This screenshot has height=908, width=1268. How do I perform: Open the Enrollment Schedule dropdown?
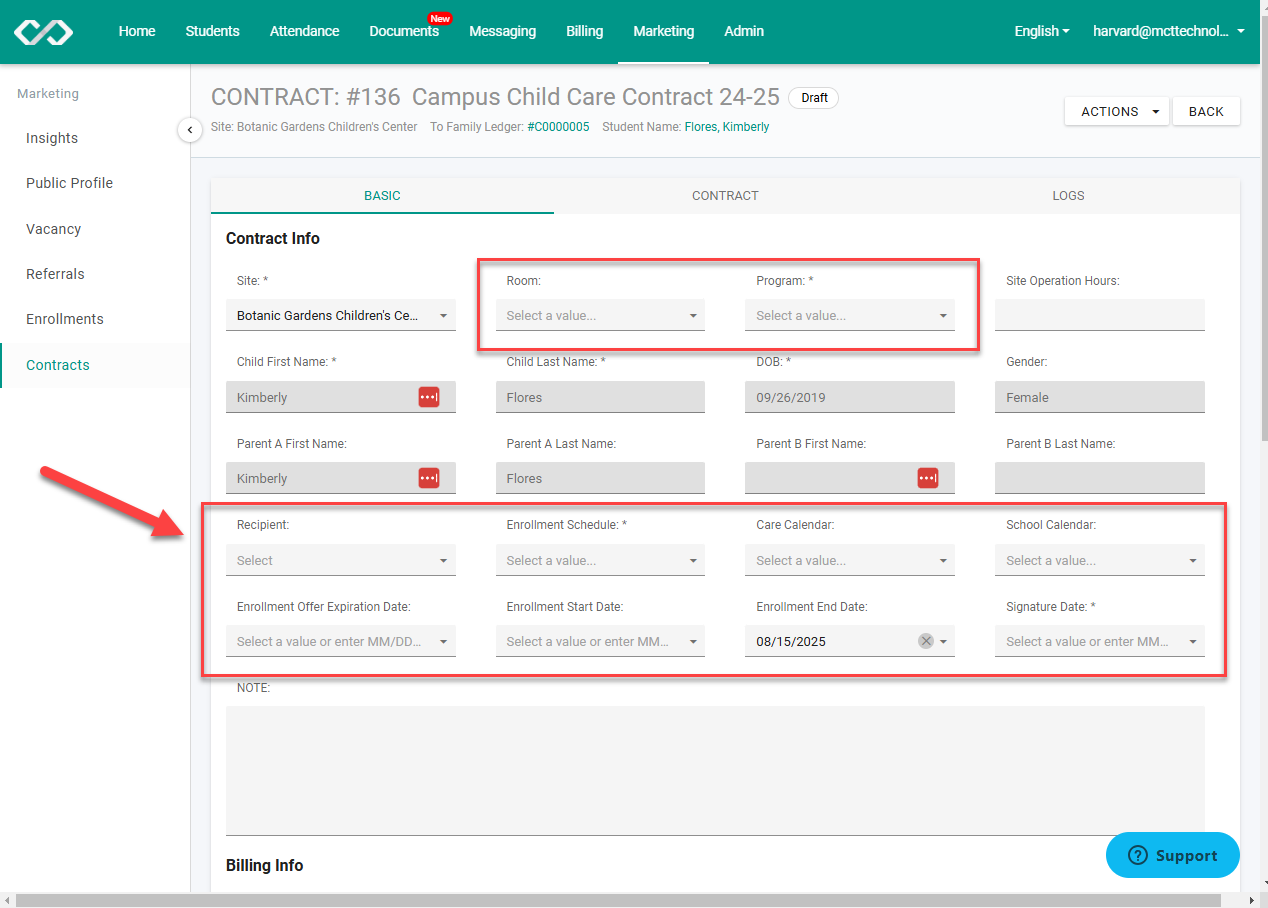coord(600,560)
